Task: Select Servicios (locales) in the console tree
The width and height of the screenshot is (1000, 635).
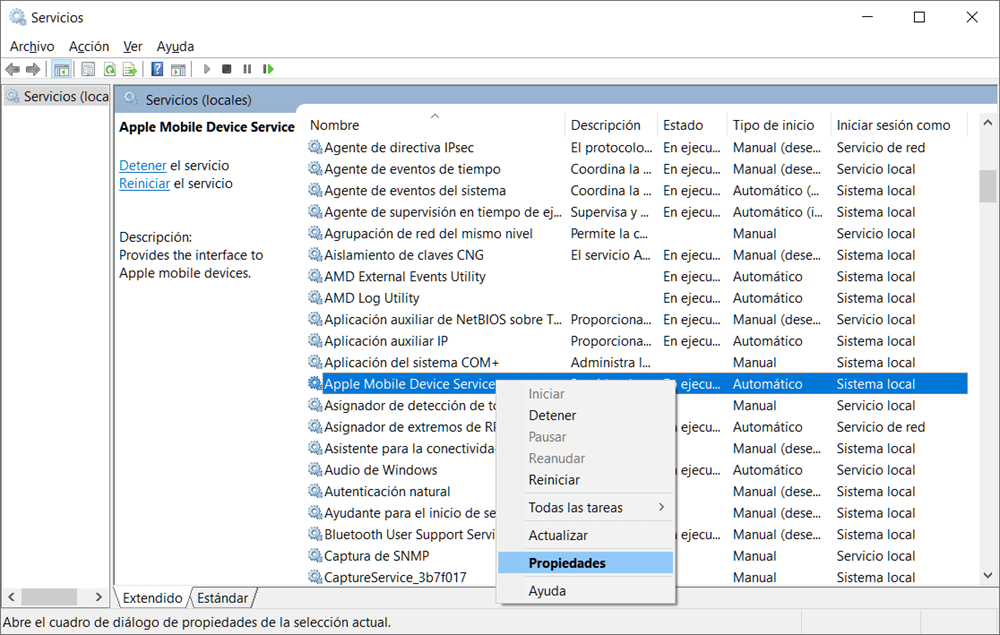Action: [57, 96]
